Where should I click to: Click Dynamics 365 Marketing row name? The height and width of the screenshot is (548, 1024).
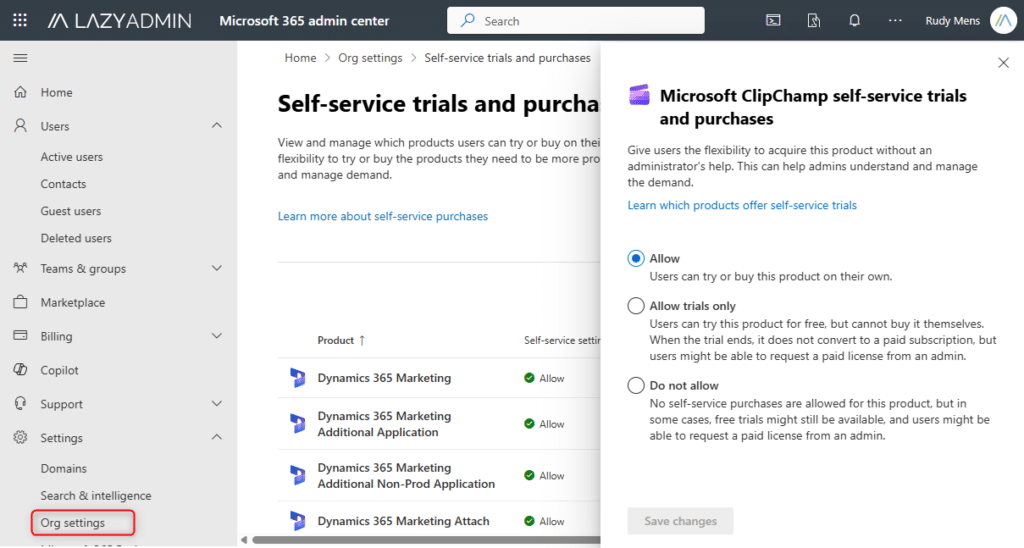[384, 378]
